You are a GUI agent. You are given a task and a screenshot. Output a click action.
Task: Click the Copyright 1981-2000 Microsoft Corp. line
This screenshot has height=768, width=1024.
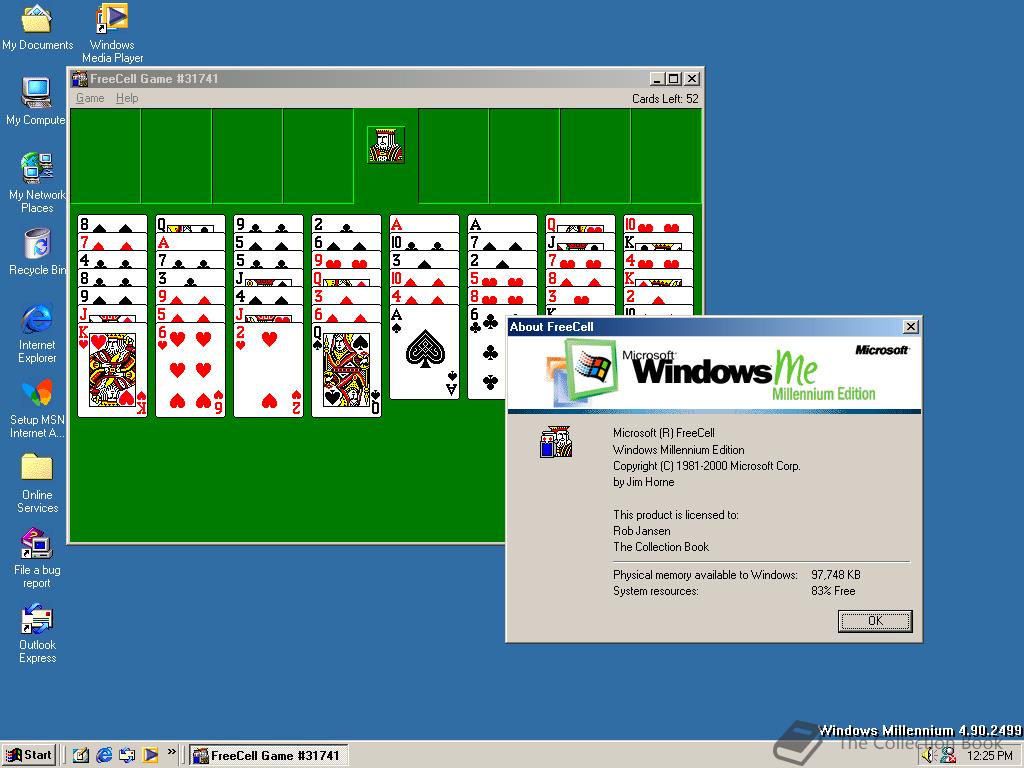pos(707,466)
